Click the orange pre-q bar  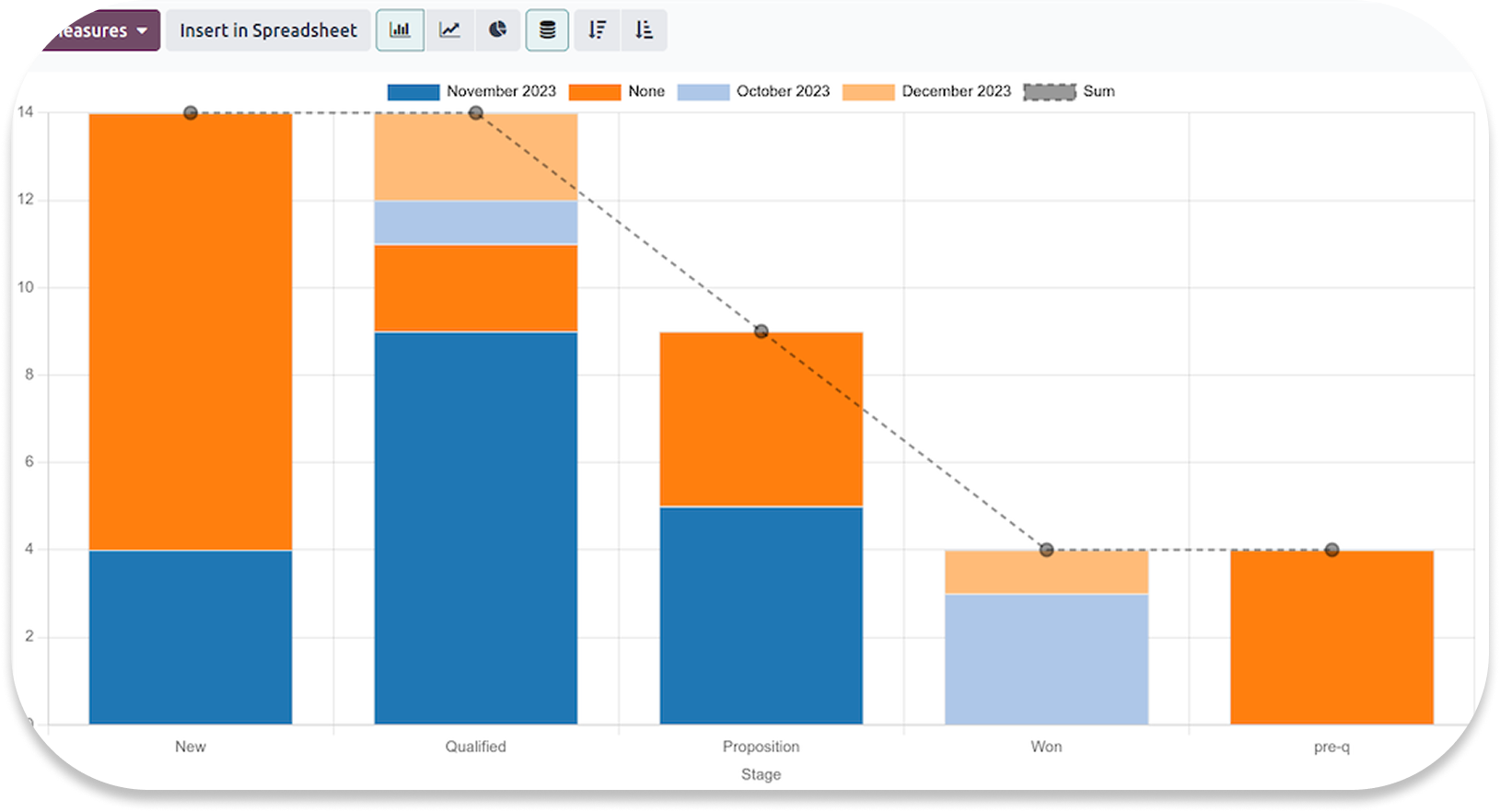pos(1331,637)
